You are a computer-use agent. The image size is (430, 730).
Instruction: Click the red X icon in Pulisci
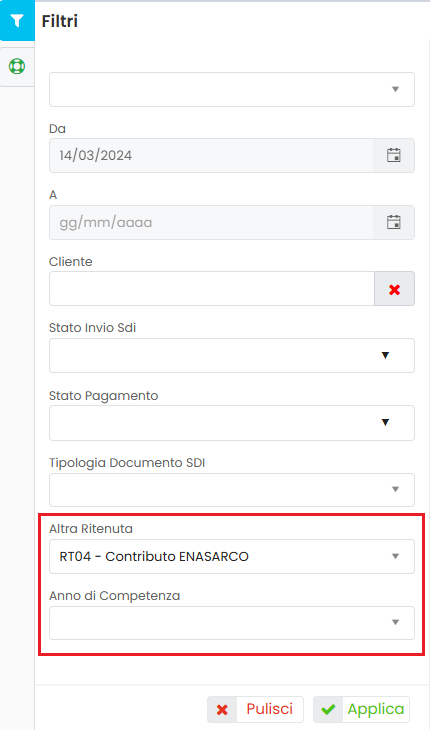click(222, 710)
